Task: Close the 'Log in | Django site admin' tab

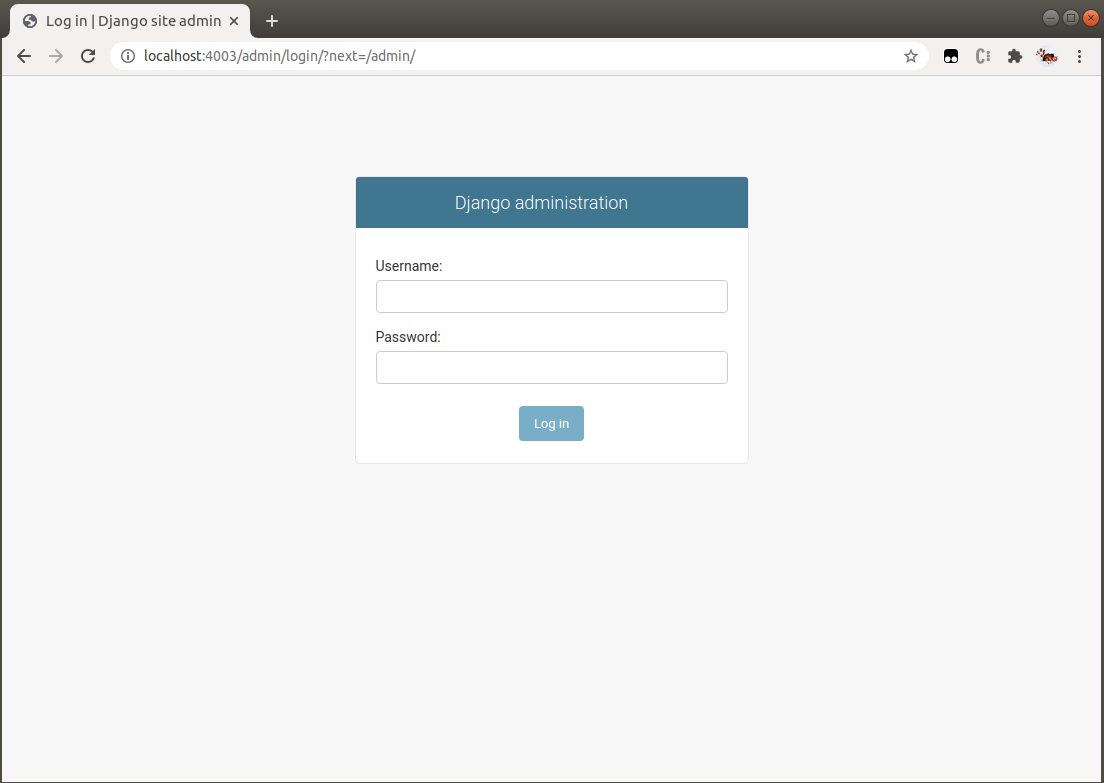Action: point(234,21)
